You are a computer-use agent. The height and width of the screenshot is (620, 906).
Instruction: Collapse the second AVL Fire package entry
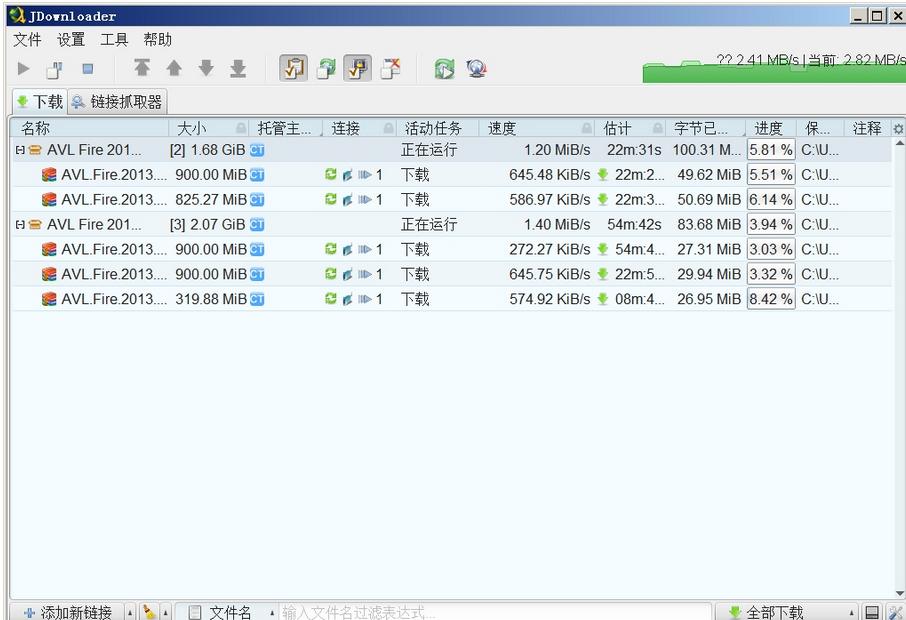pos(20,224)
